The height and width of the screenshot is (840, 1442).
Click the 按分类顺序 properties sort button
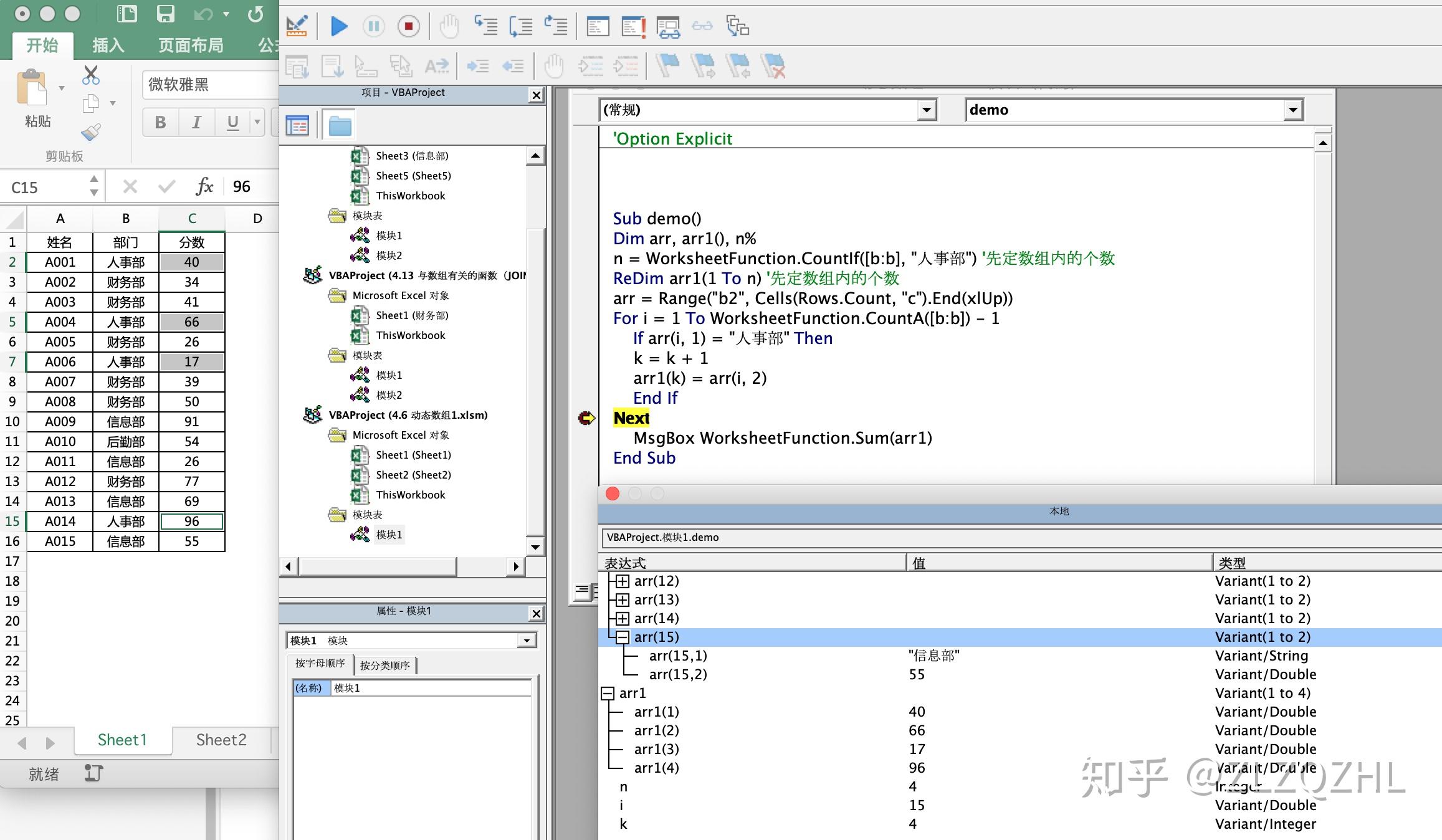(386, 665)
